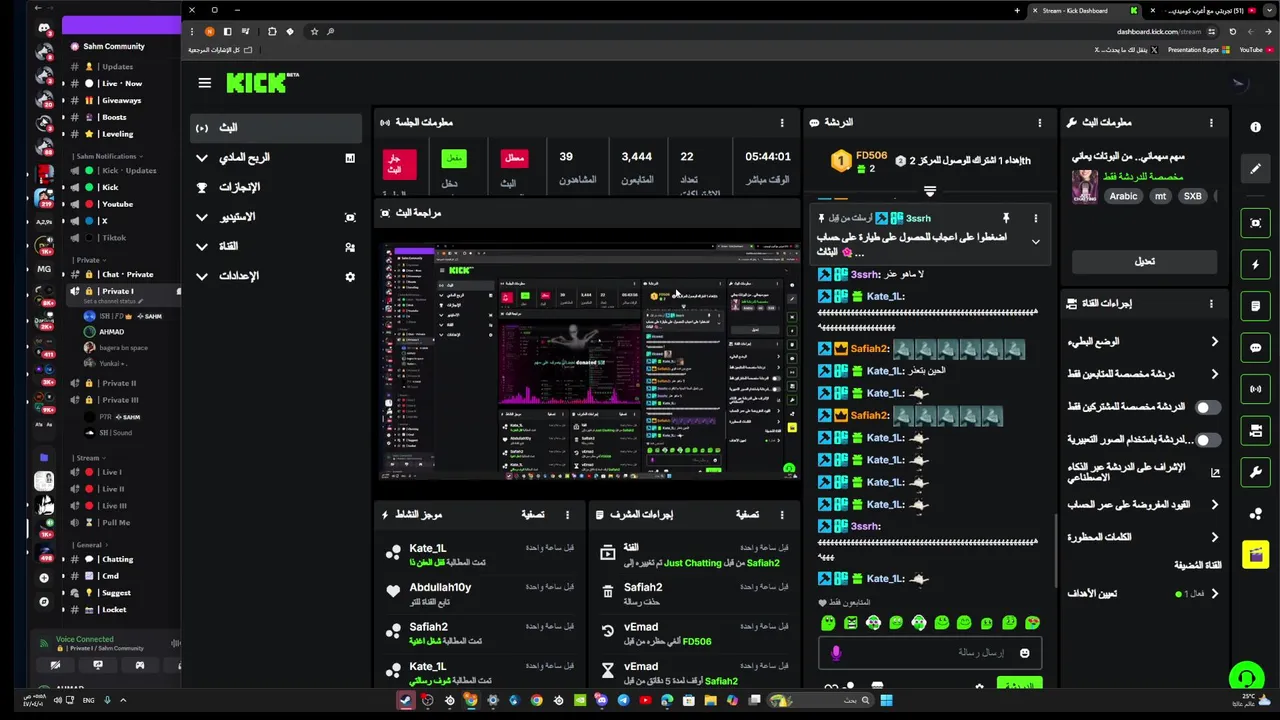Open session info panel three-dot menu

click(782, 122)
